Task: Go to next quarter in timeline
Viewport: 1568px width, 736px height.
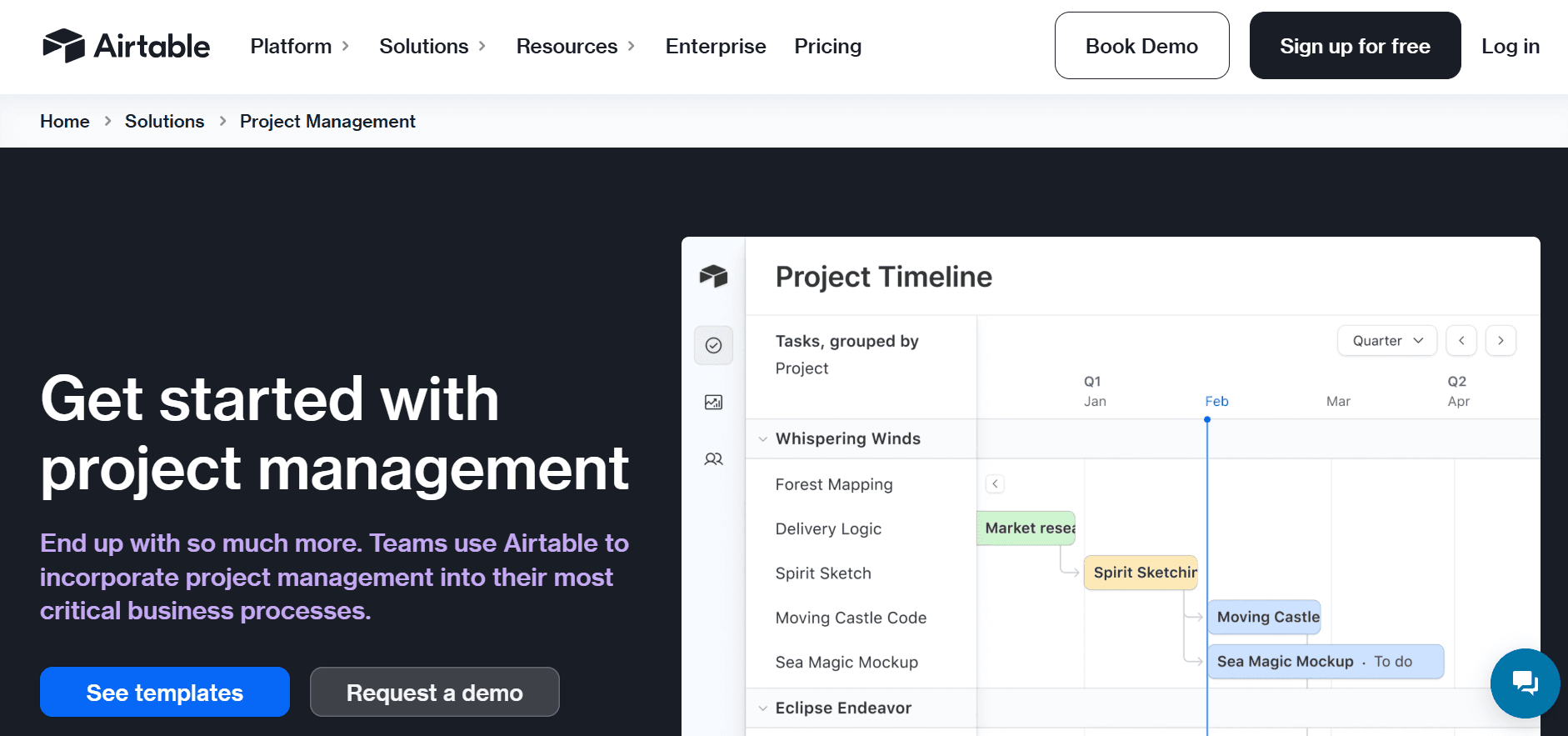Action: coord(1501,340)
